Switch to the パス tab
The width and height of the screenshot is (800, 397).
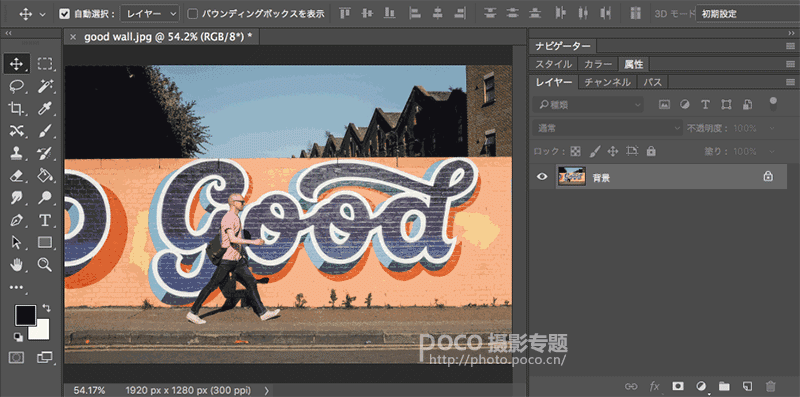pyautogui.click(x=652, y=82)
